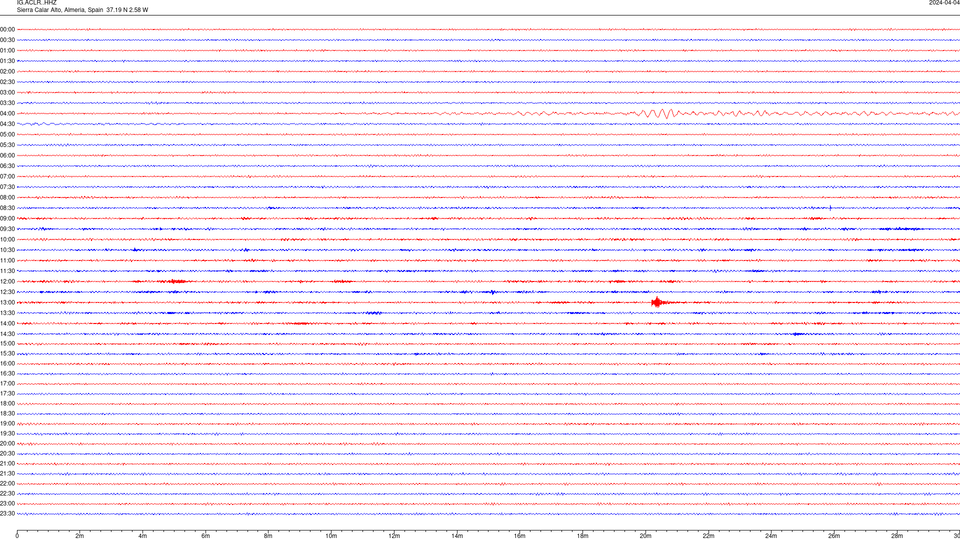
Task: Select the 09:00 time label
Action: [7, 219]
